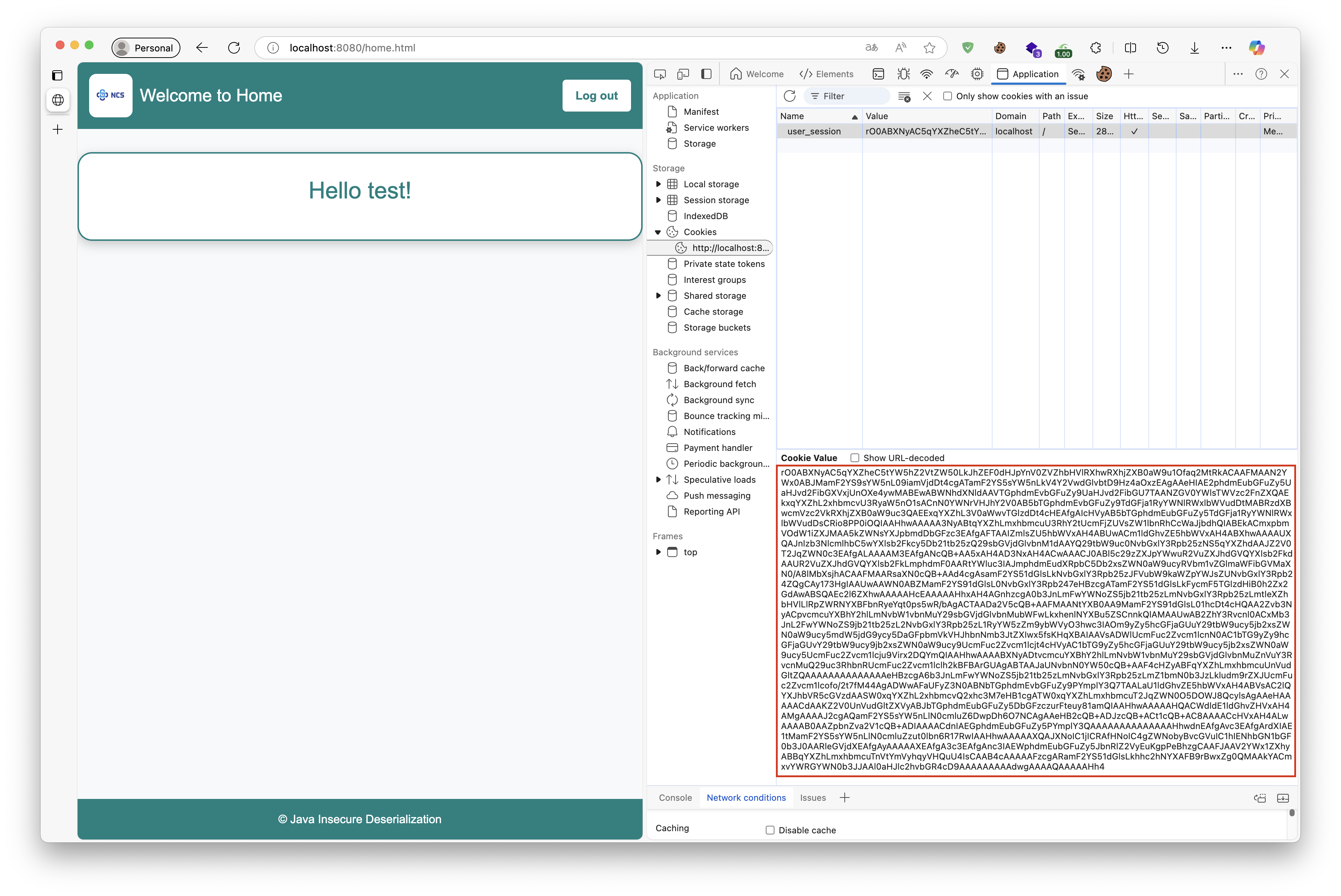Open the Issues drawer tab
The image size is (1341, 896).
(x=812, y=798)
